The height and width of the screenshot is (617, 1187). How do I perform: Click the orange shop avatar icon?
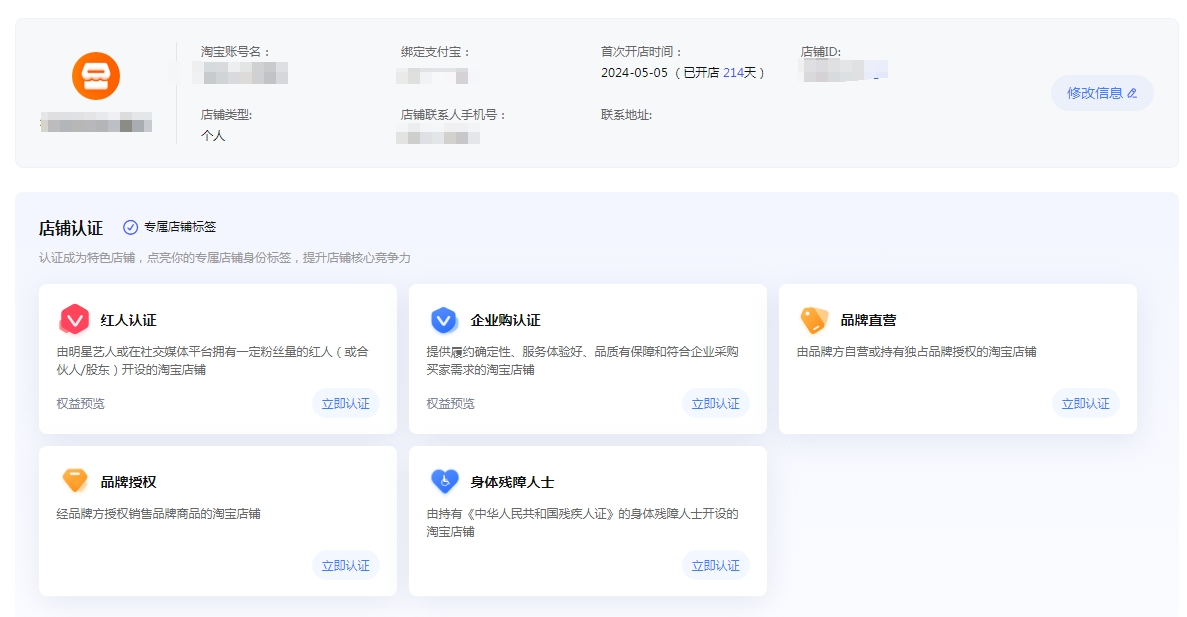pyautogui.click(x=95, y=76)
